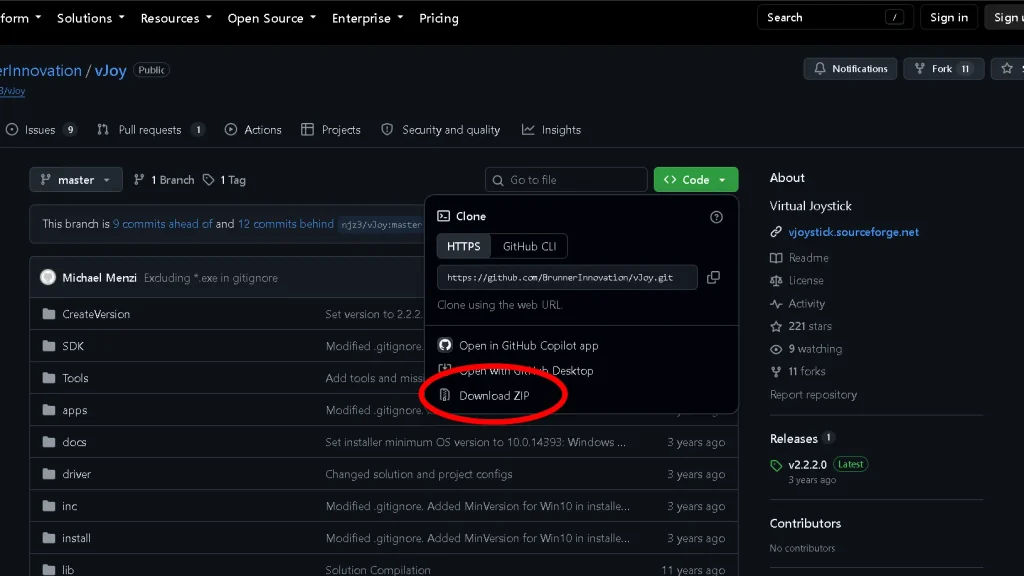Viewport: 1024px width, 576px height.
Task: Open the Enterprise dropdown menu
Action: [368, 18]
